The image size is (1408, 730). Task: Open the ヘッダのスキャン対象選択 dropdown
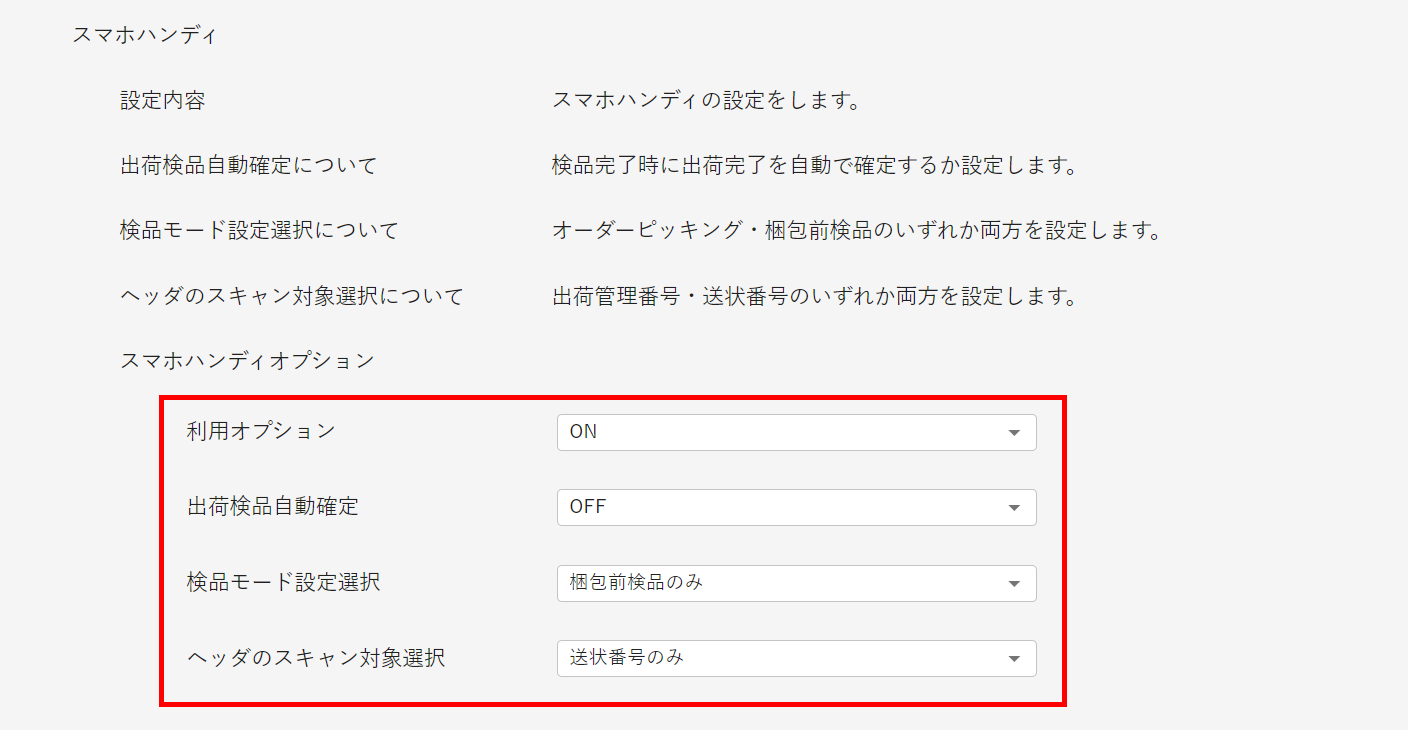[795, 658]
